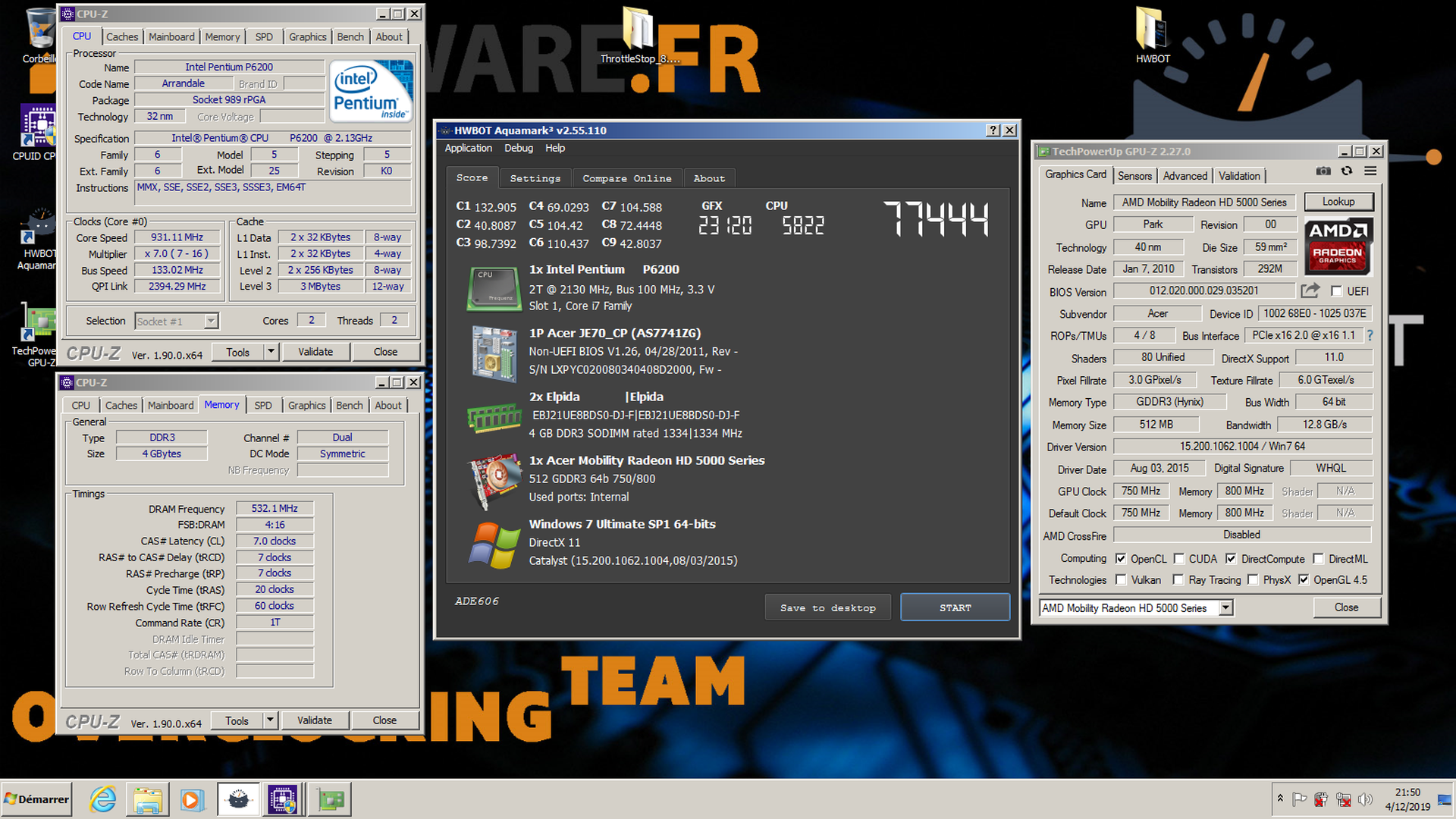Click the CPU chip icon in Aquamark
The height and width of the screenshot is (819, 1456).
(494, 289)
